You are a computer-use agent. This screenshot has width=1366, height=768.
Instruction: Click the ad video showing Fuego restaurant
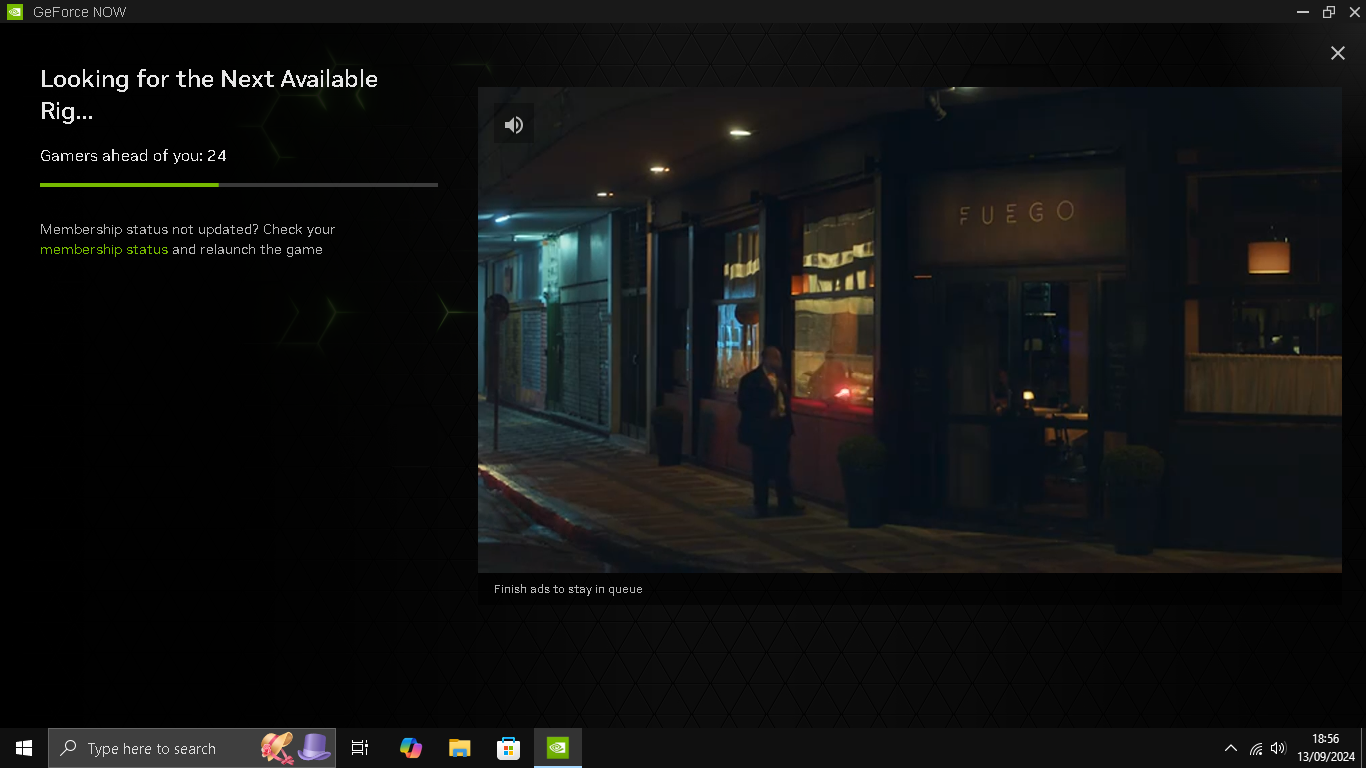pyautogui.click(x=910, y=330)
